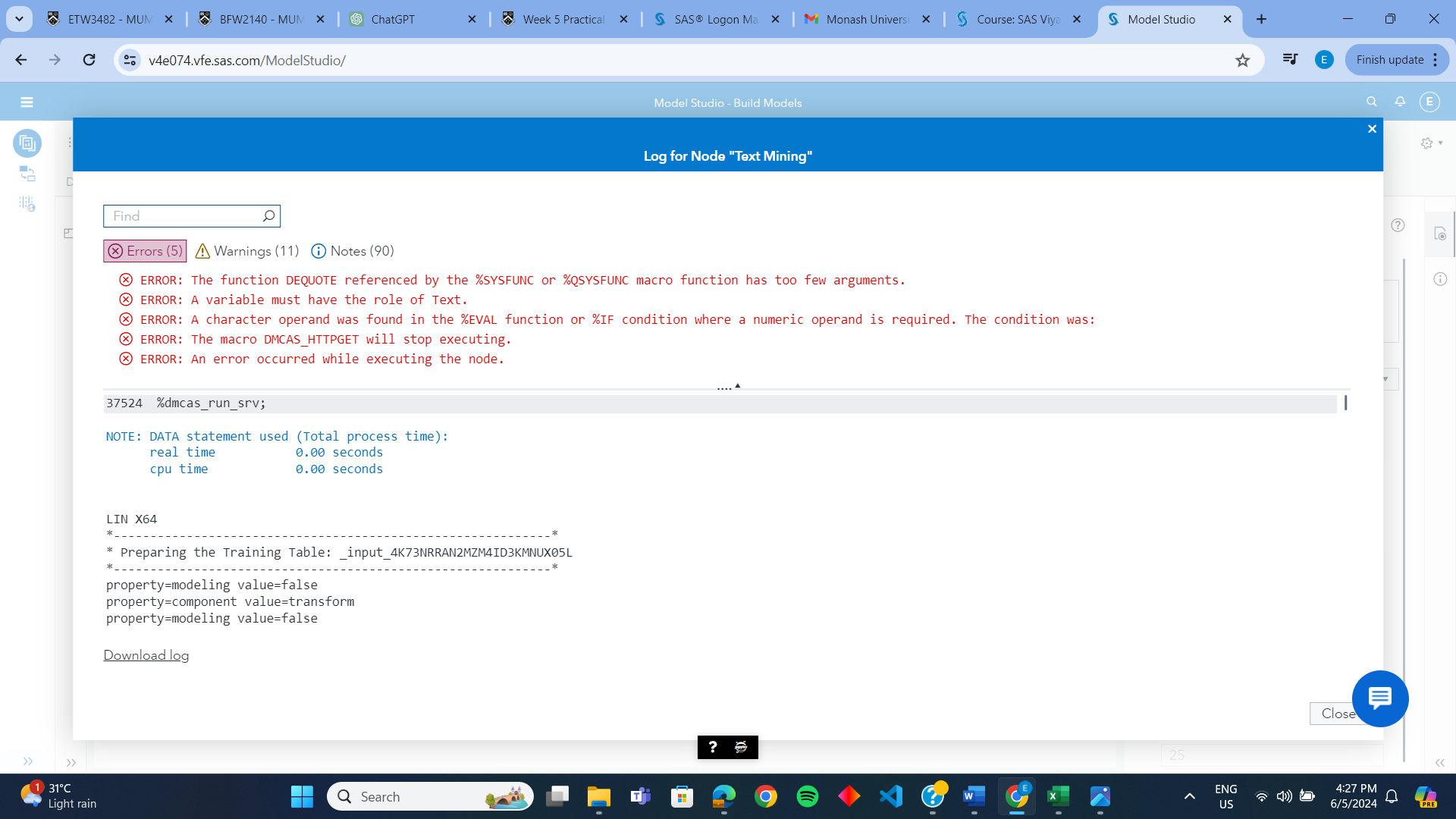Image resolution: width=1456 pixels, height=819 pixels.
Task: Open the chat assistant bubble icon
Action: coord(1379,698)
